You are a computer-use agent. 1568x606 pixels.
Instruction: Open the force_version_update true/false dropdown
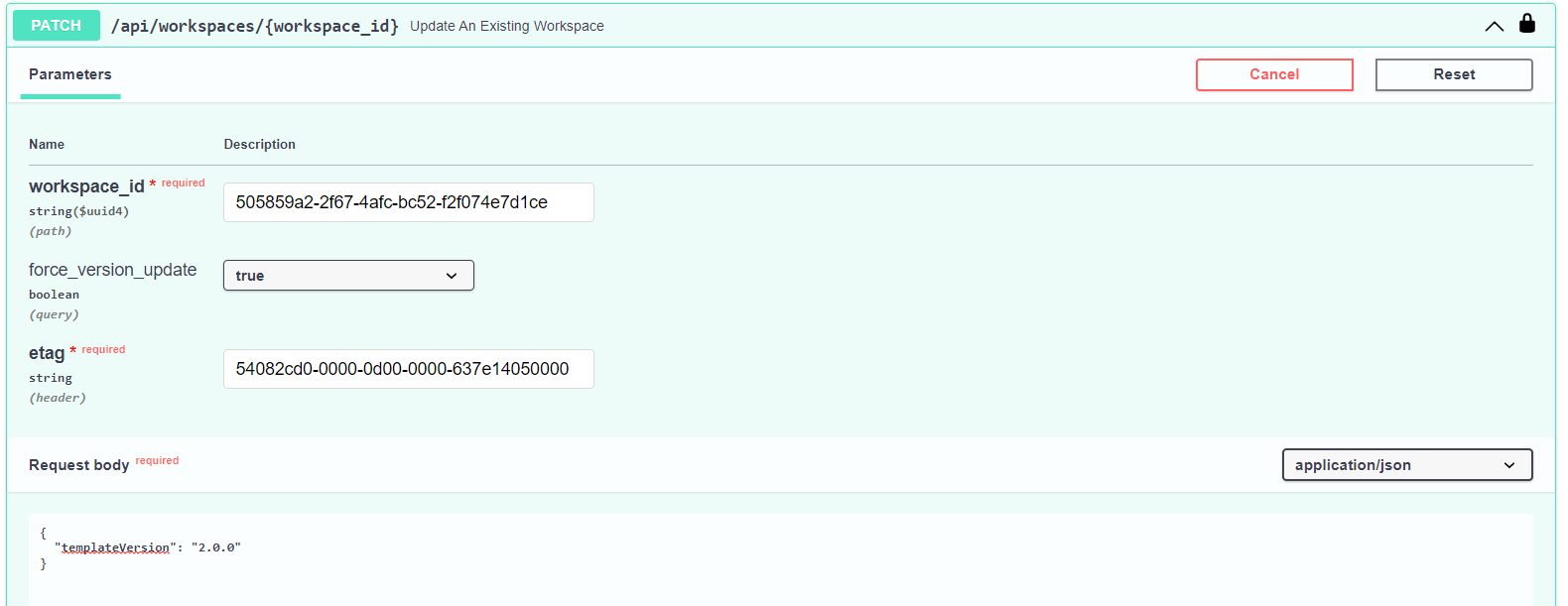(x=348, y=276)
